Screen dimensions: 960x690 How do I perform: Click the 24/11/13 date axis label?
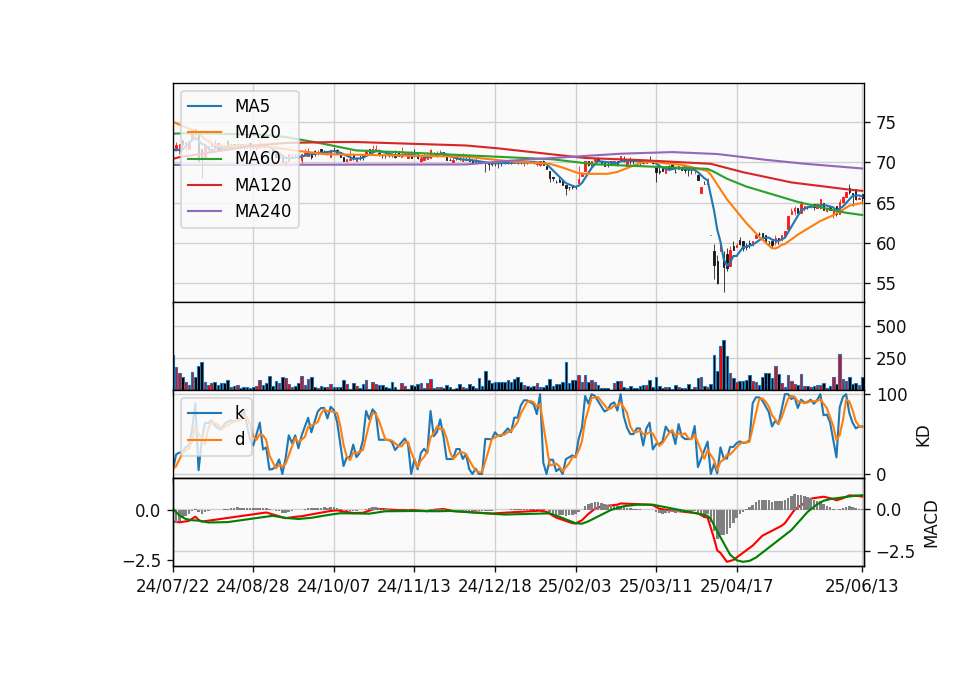coord(414,586)
